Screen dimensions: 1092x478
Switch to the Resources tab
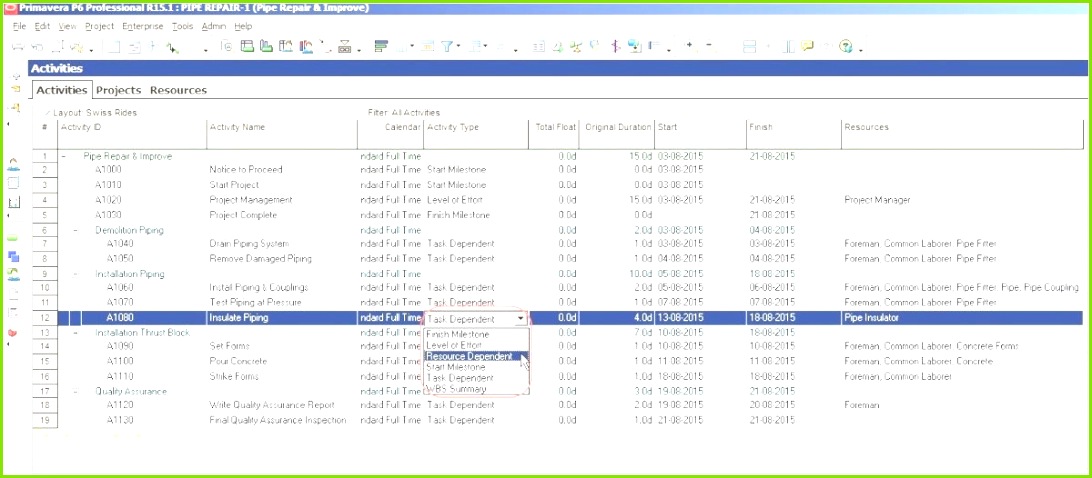click(x=178, y=90)
